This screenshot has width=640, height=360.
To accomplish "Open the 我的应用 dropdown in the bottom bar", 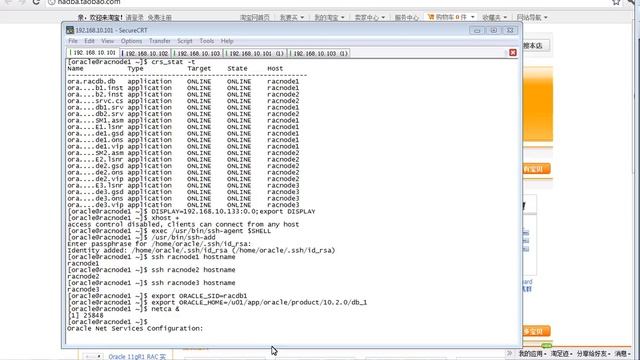I will click(532, 353).
